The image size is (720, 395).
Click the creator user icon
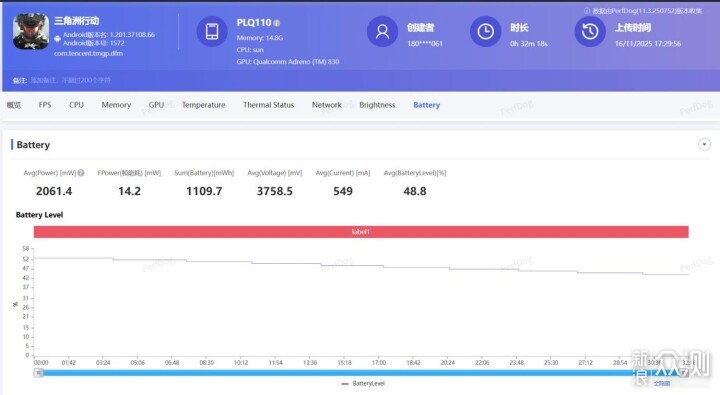(x=382, y=31)
